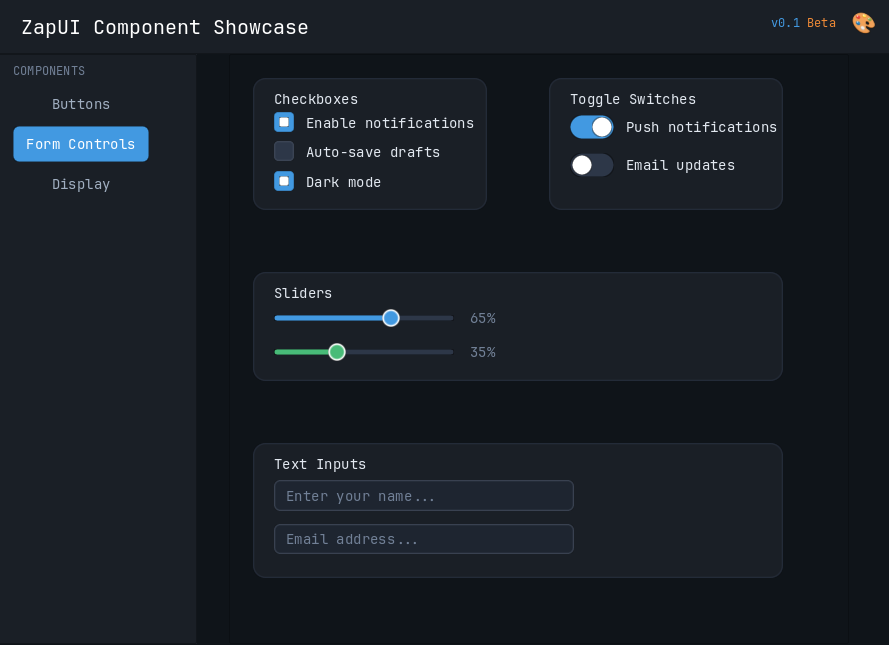This screenshot has width=889, height=645.
Task: Open the Display section
Action: click(81, 184)
